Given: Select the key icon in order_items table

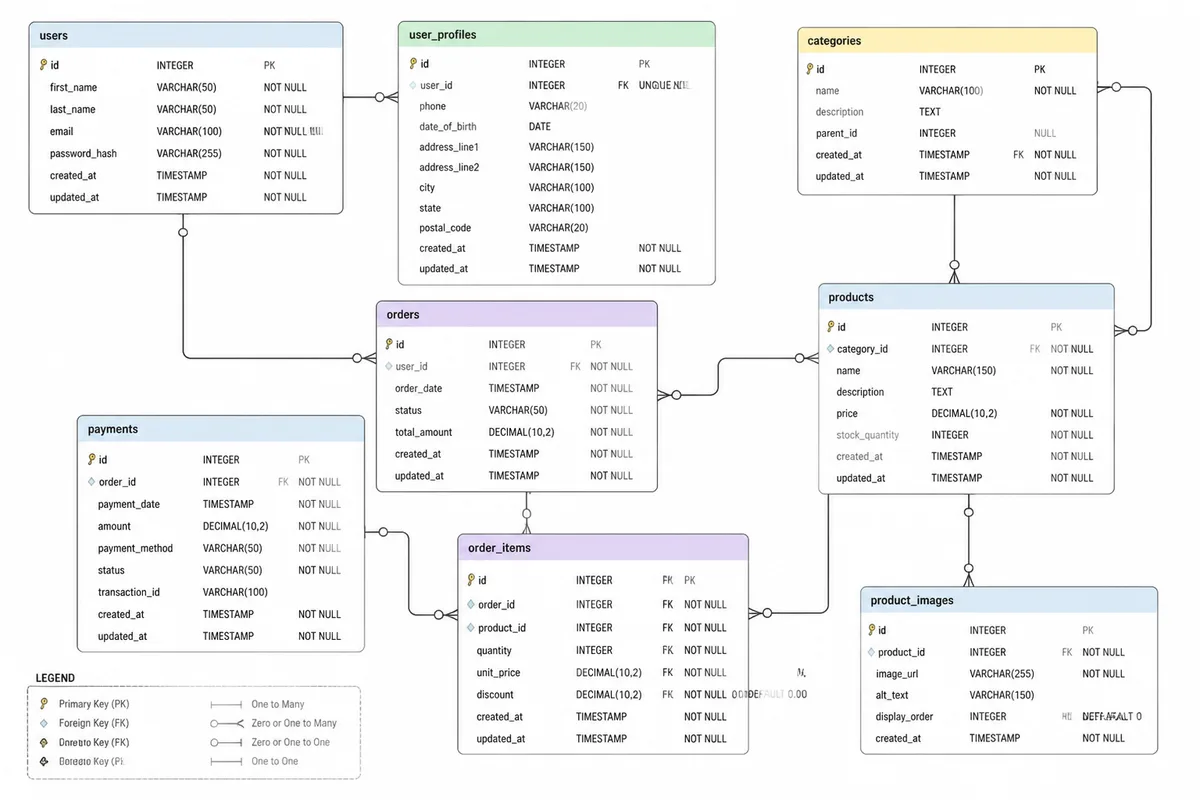Looking at the screenshot, I should click(470, 580).
